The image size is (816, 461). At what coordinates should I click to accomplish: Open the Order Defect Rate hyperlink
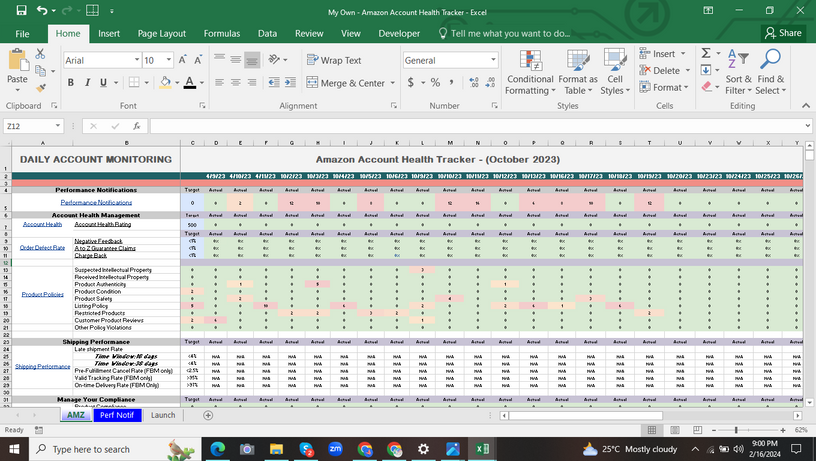(x=42, y=248)
